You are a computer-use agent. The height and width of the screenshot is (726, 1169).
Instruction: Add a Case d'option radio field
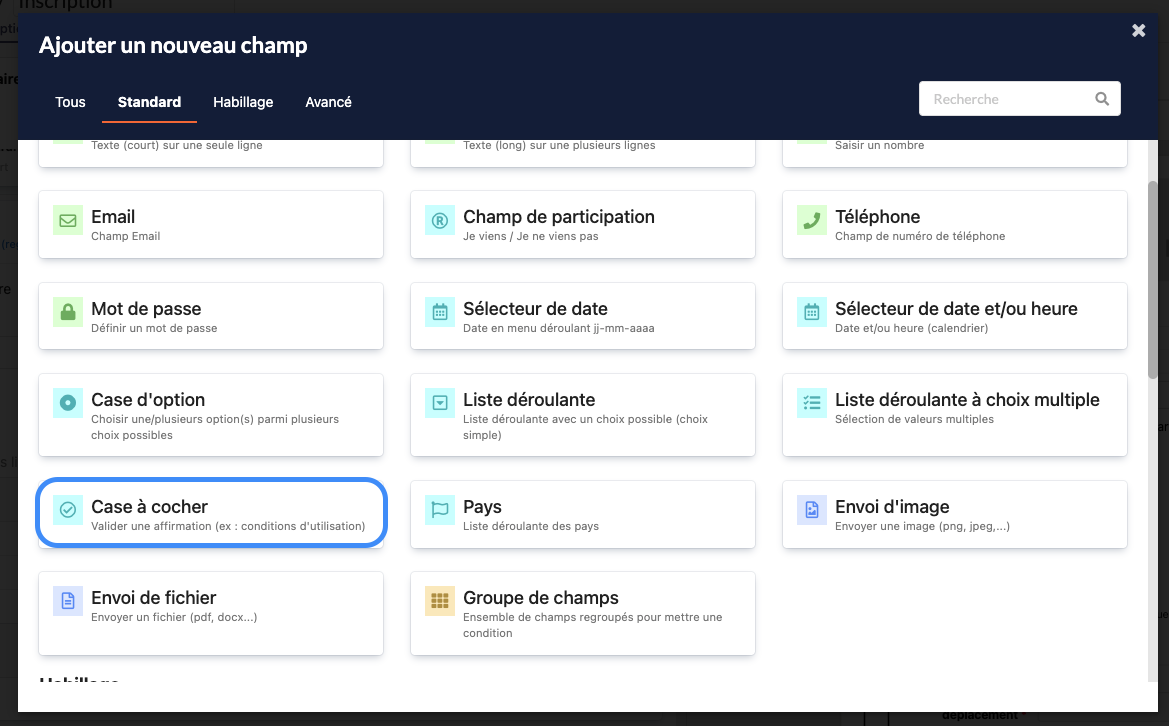(x=211, y=414)
